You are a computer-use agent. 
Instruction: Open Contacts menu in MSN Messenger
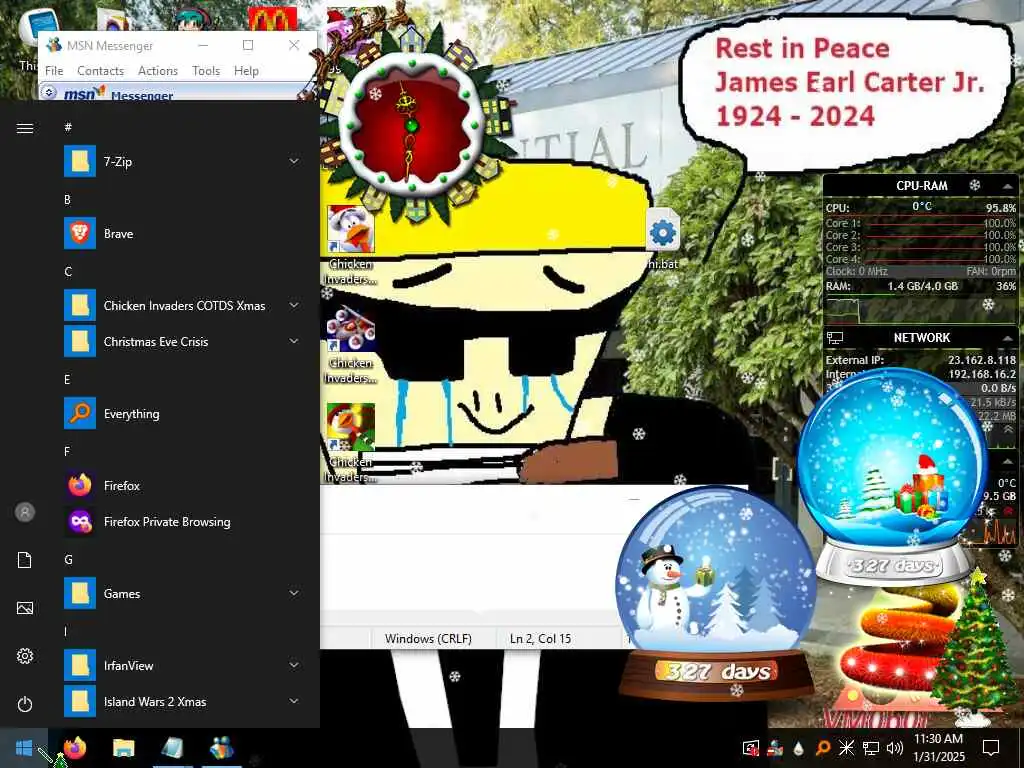click(x=101, y=71)
